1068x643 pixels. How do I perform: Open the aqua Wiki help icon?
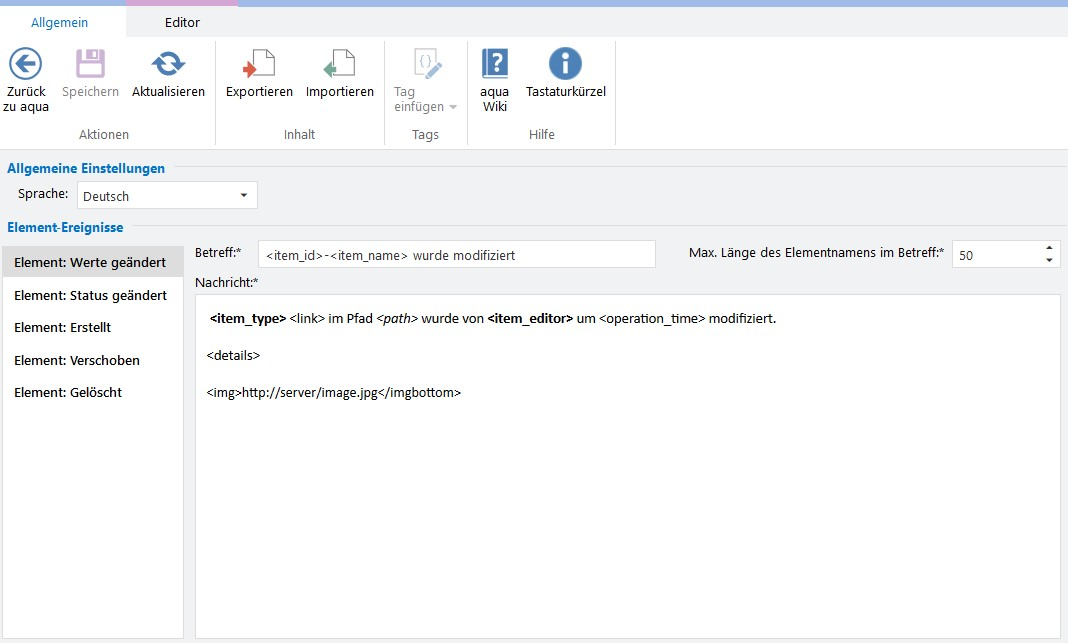tap(495, 64)
